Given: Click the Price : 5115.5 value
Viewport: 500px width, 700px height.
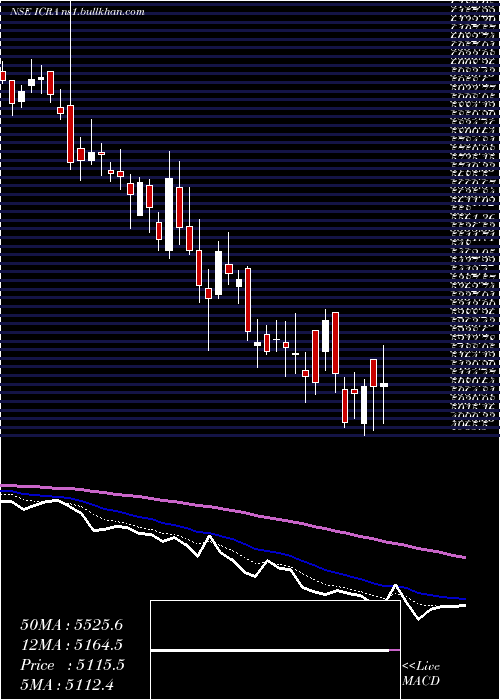Looking at the screenshot, I should point(72,666).
